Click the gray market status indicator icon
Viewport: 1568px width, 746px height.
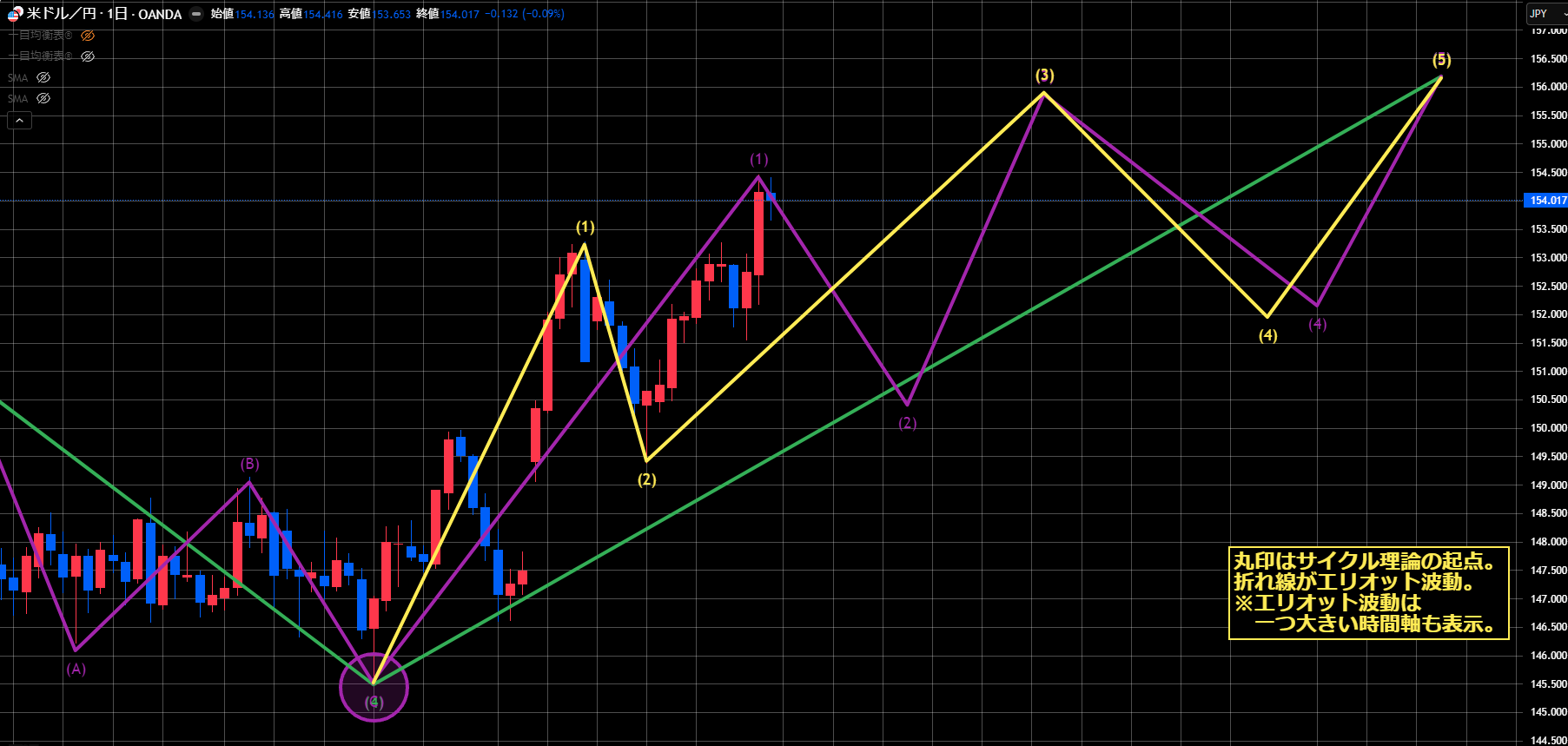[196, 14]
